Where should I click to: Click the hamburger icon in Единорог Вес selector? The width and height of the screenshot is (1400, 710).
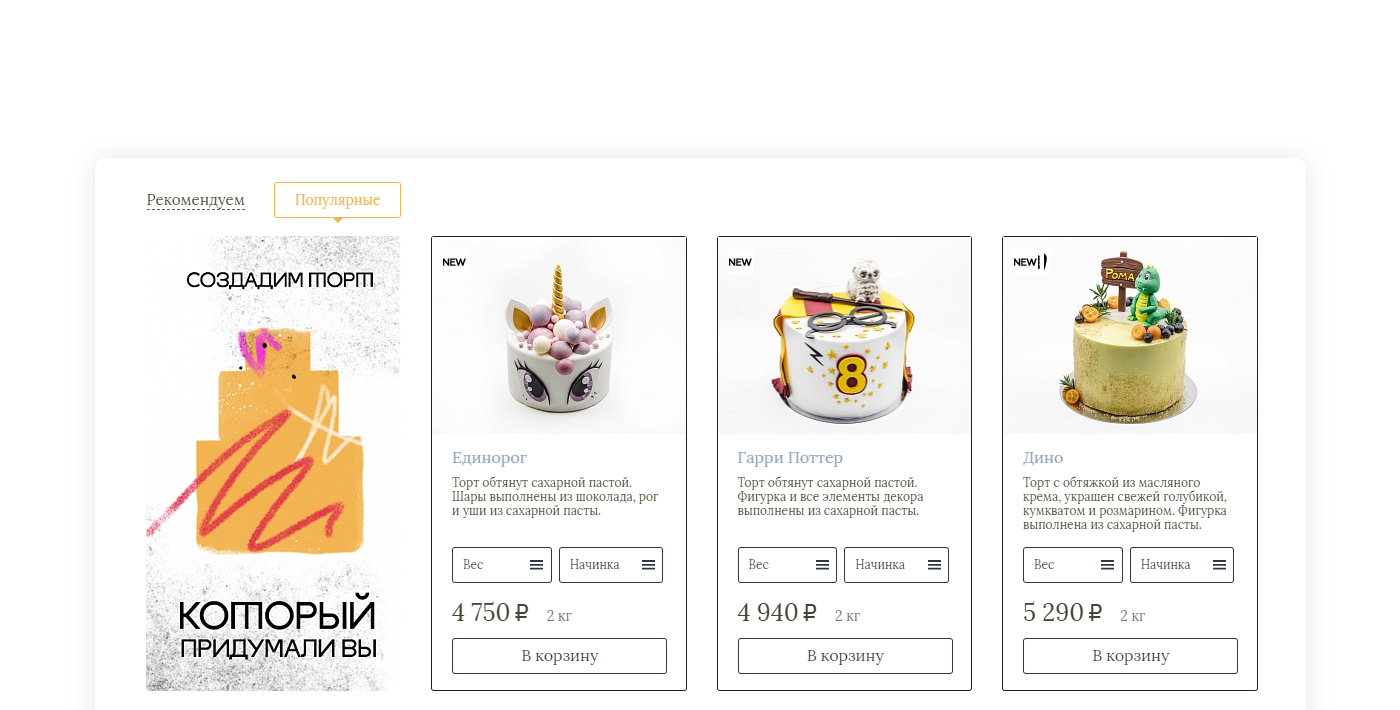click(x=536, y=565)
